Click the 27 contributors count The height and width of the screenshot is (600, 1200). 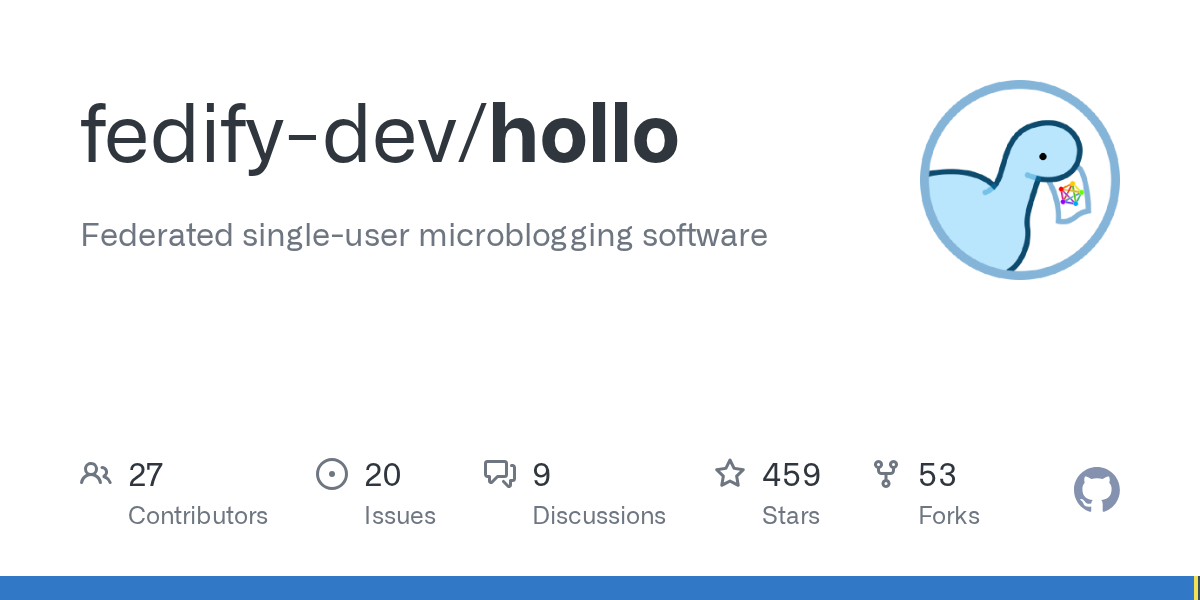(146, 475)
